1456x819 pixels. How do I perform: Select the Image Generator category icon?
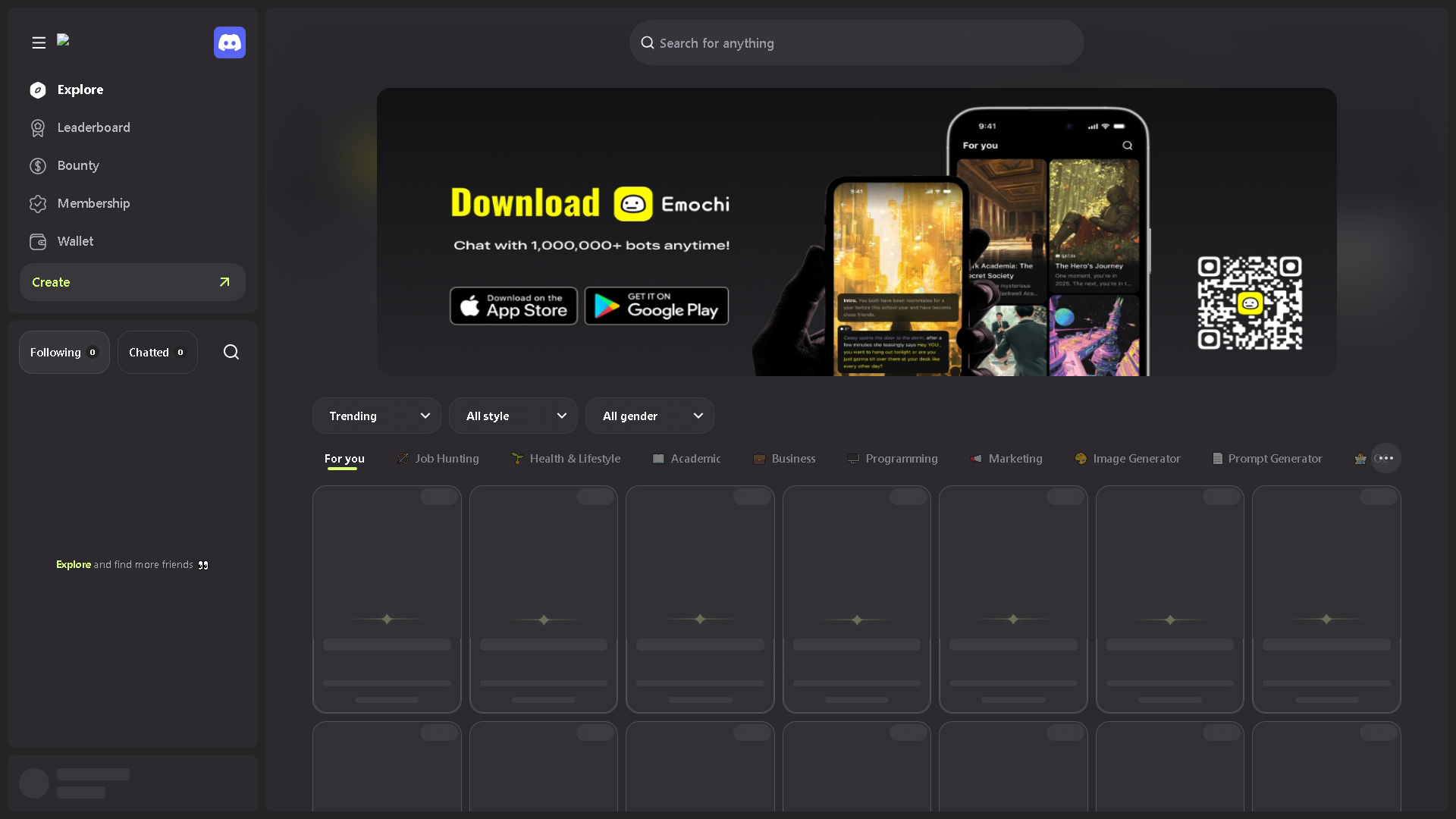coord(1081,458)
